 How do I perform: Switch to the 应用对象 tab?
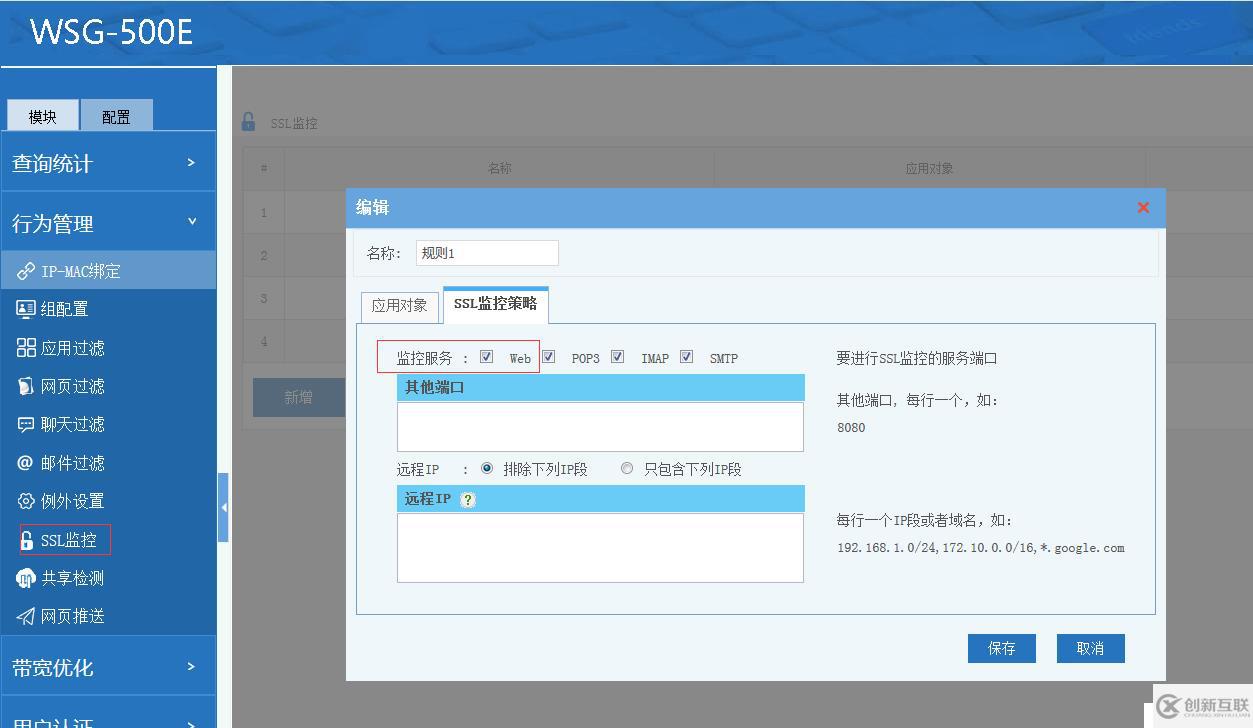tap(399, 305)
